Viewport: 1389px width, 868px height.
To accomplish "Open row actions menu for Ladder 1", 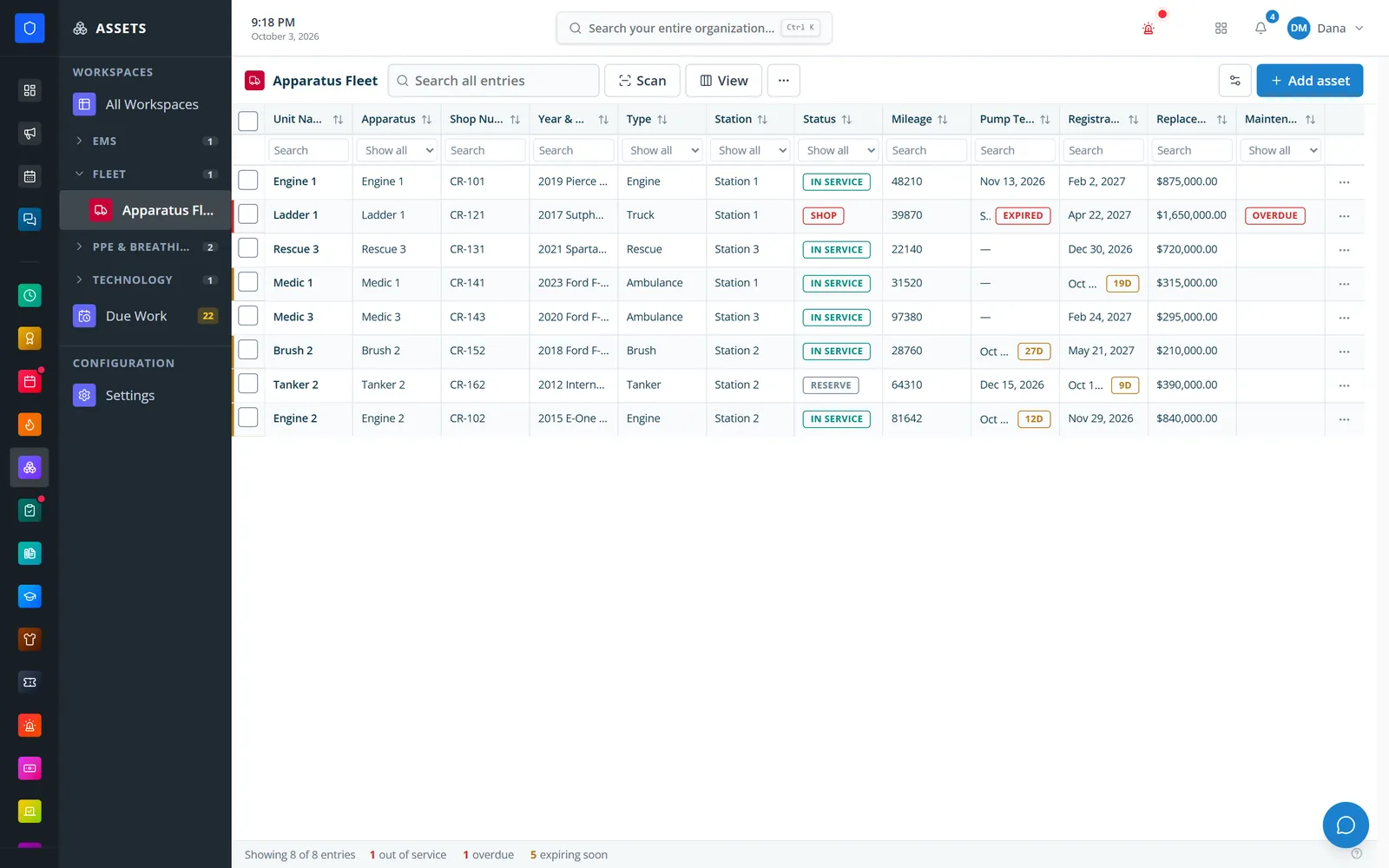I will [1344, 216].
